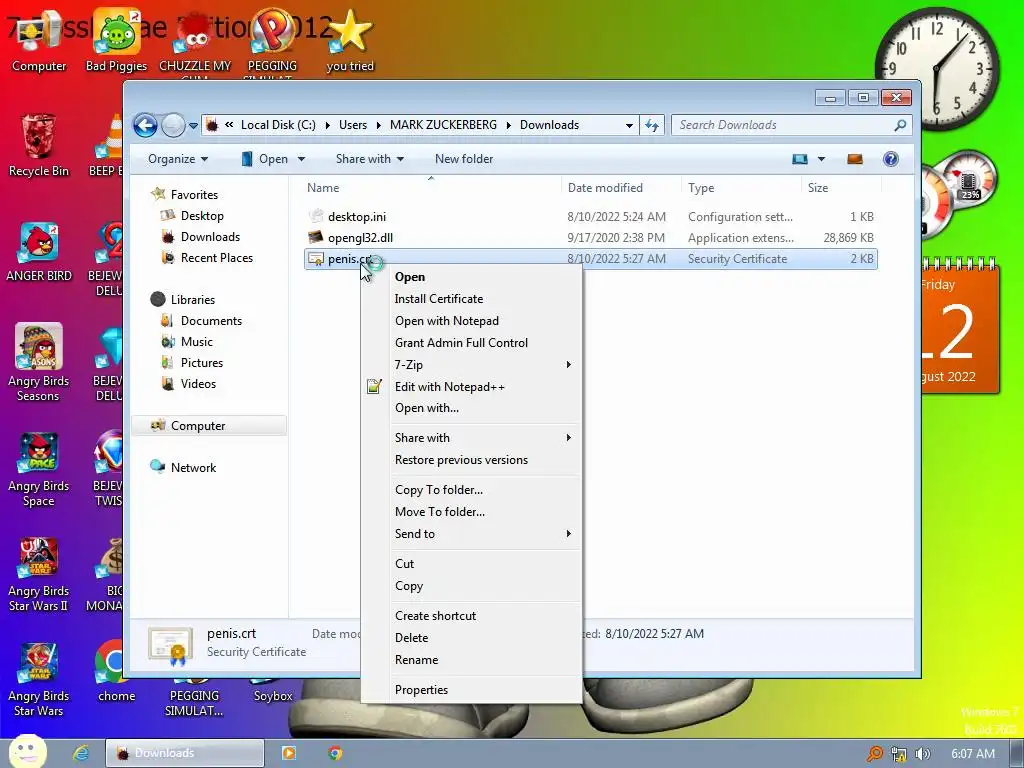This screenshot has height=768, width=1024.
Task: Select the Bad Piggies desktop icon
Action: click(x=116, y=40)
